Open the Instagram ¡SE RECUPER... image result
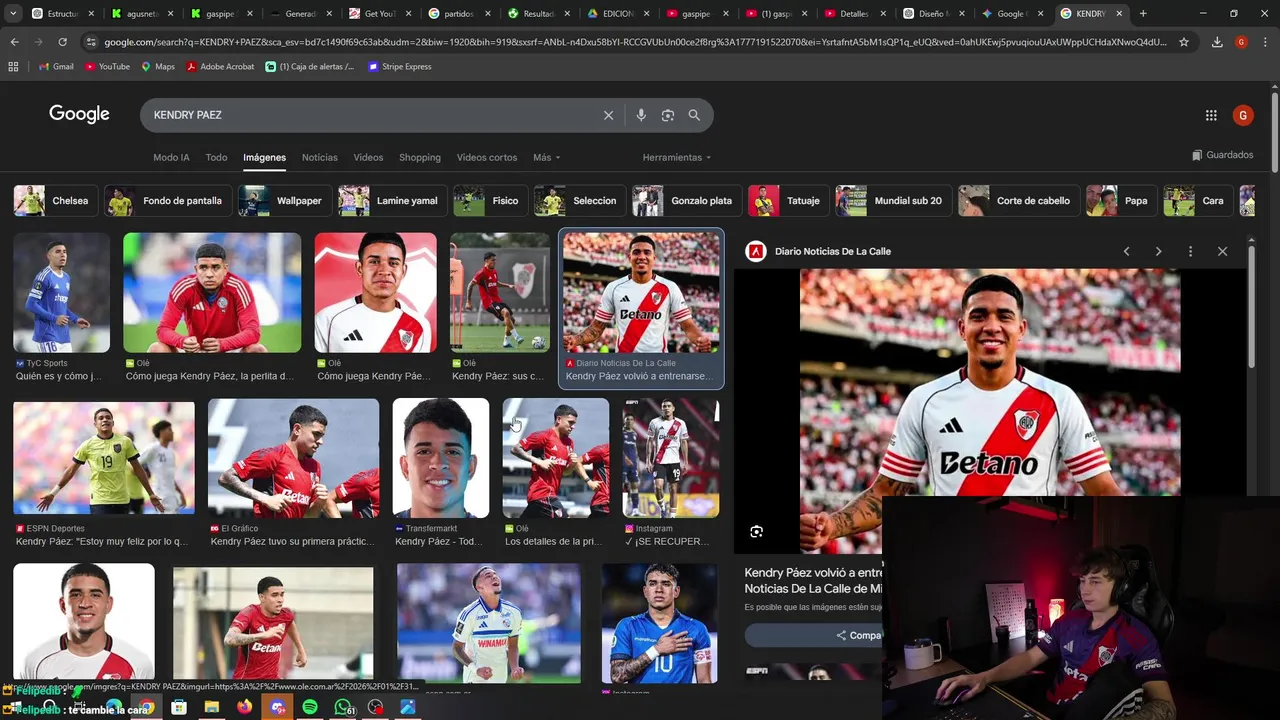This screenshot has width=1280, height=720. [x=671, y=458]
